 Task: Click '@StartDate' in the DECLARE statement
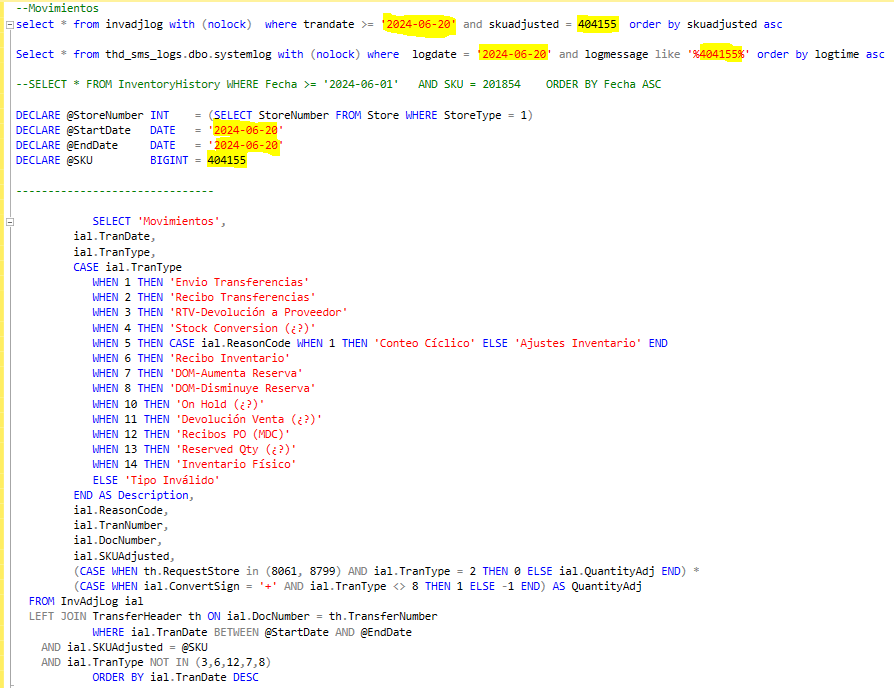coord(99,130)
